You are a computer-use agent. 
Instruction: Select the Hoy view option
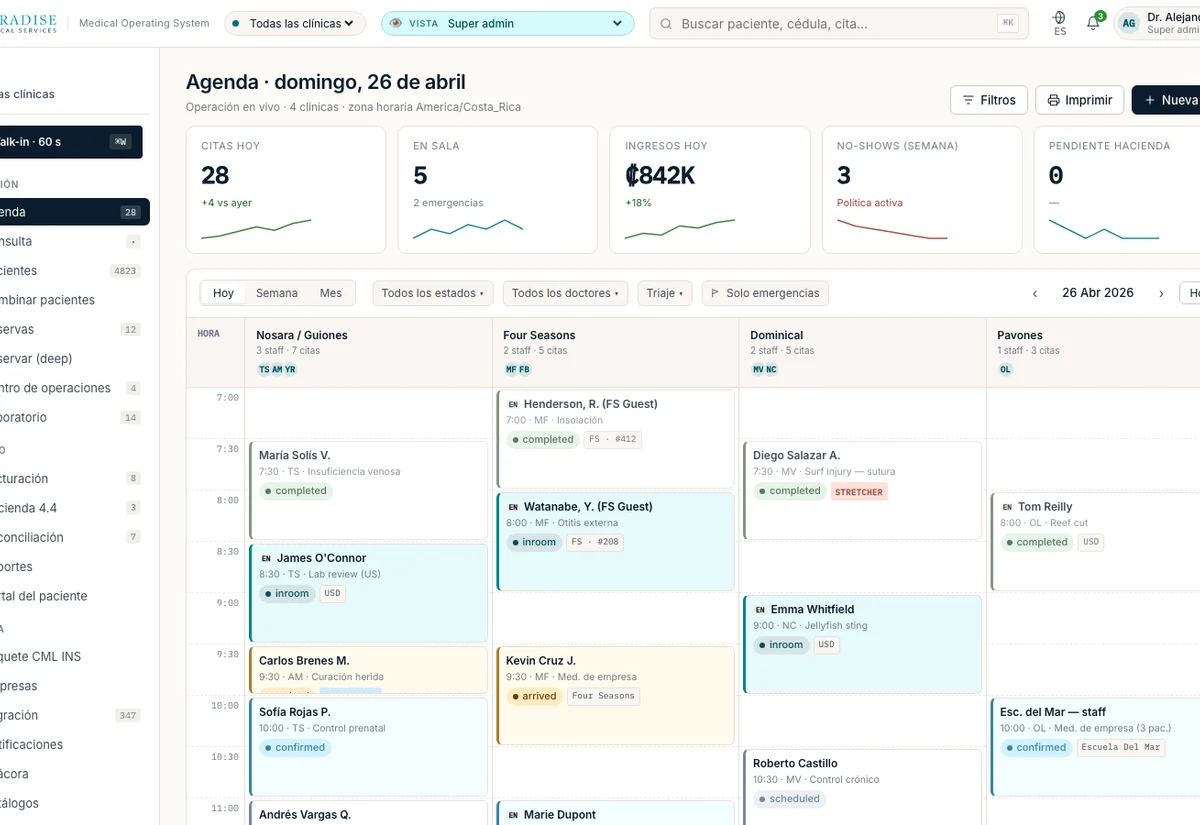click(223, 293)
